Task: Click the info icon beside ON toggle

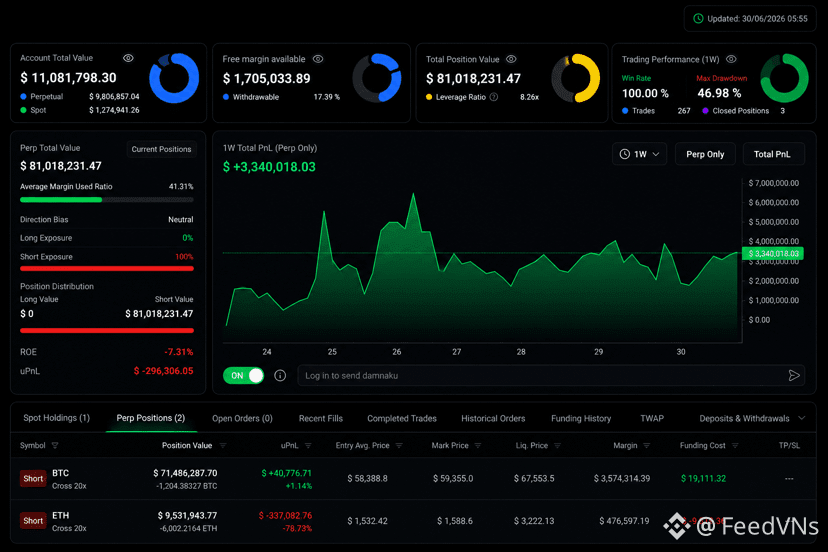Action: (280, 376)
